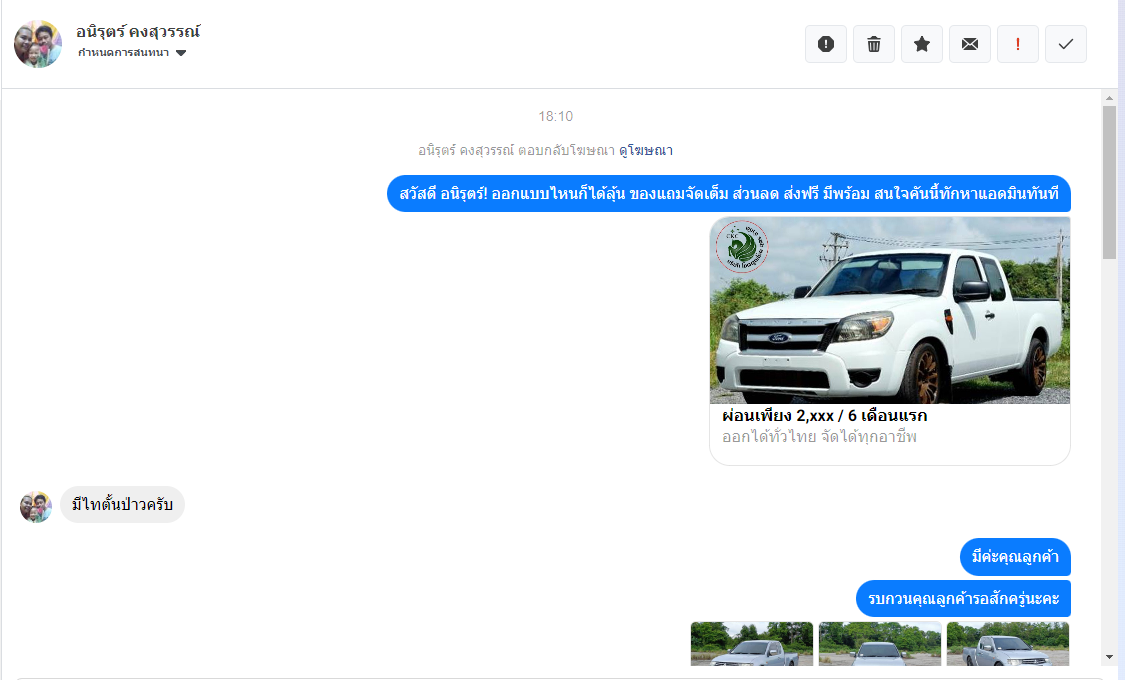The width and height of the screenshot is (1125, 680).
Task: Open third pickup photo thumbnail
Action: [1007, 644]
